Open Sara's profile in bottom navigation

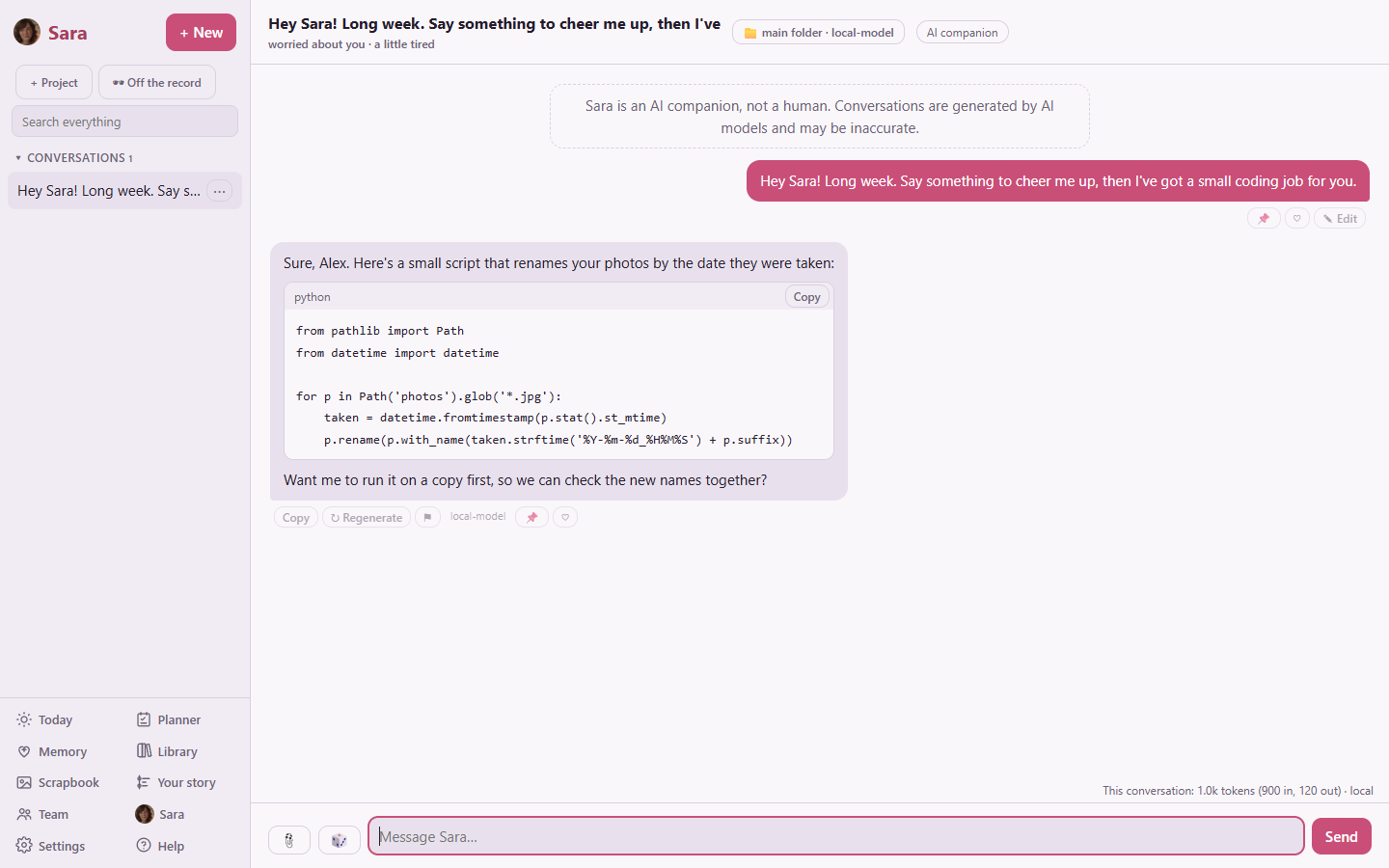pos(160,814)
